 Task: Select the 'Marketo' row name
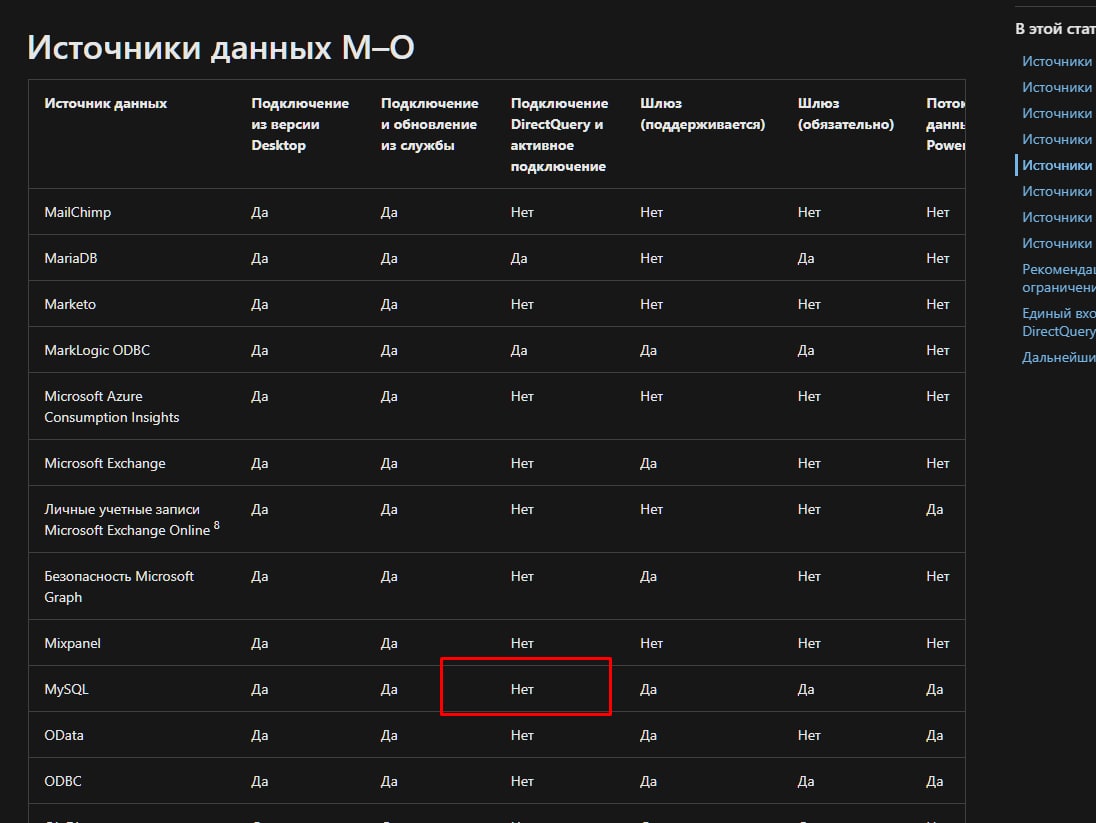point(70,304)
